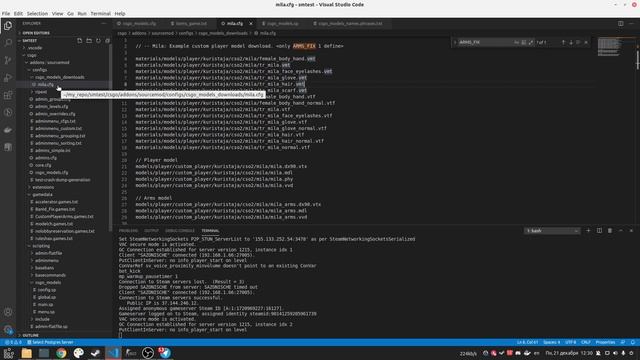Open Run and Debug view
This screenshot has width=640, height=360.
8,78
